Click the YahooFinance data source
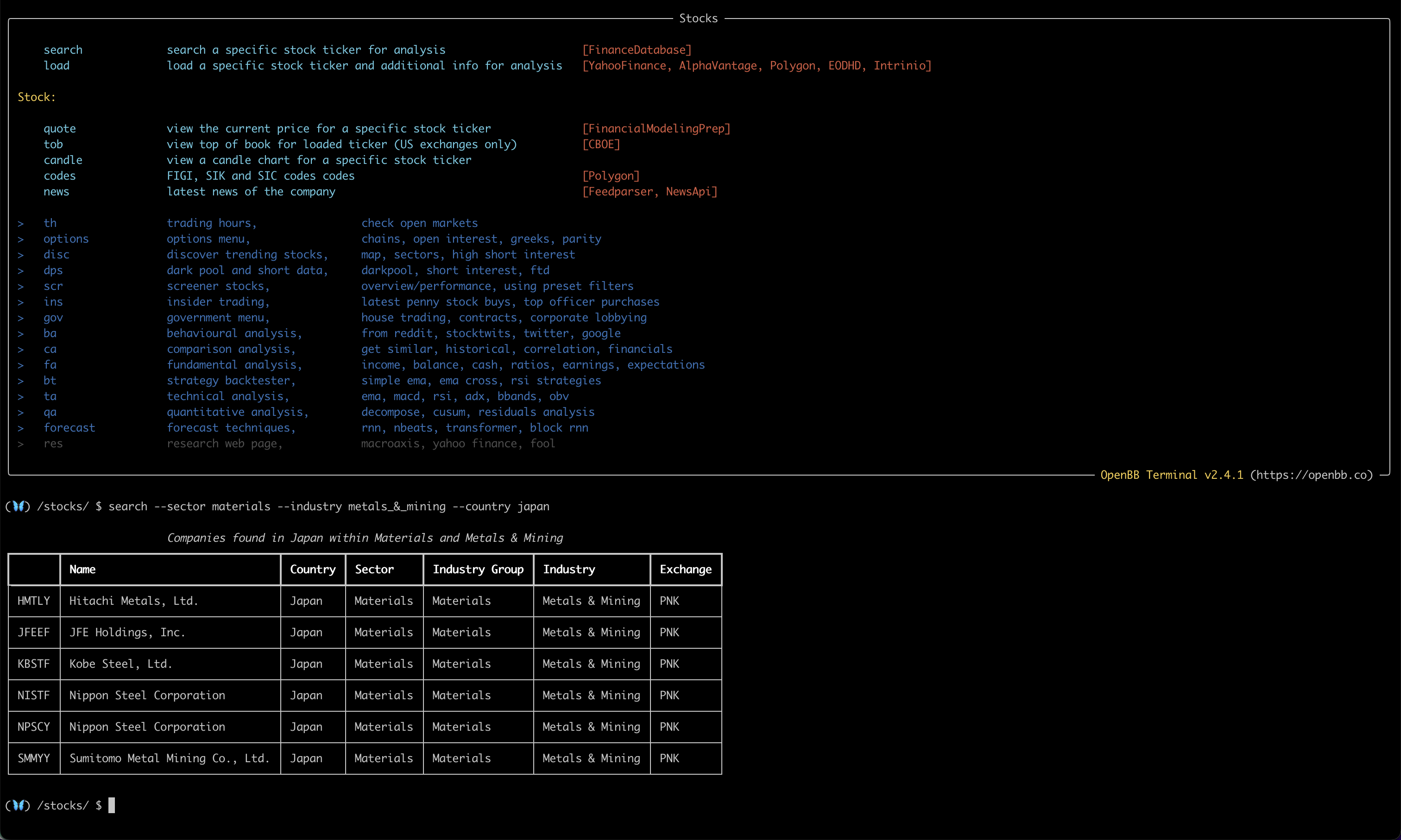Viewport: 1401px width, 840px height. pyautogui.click(x=627, y=66)
